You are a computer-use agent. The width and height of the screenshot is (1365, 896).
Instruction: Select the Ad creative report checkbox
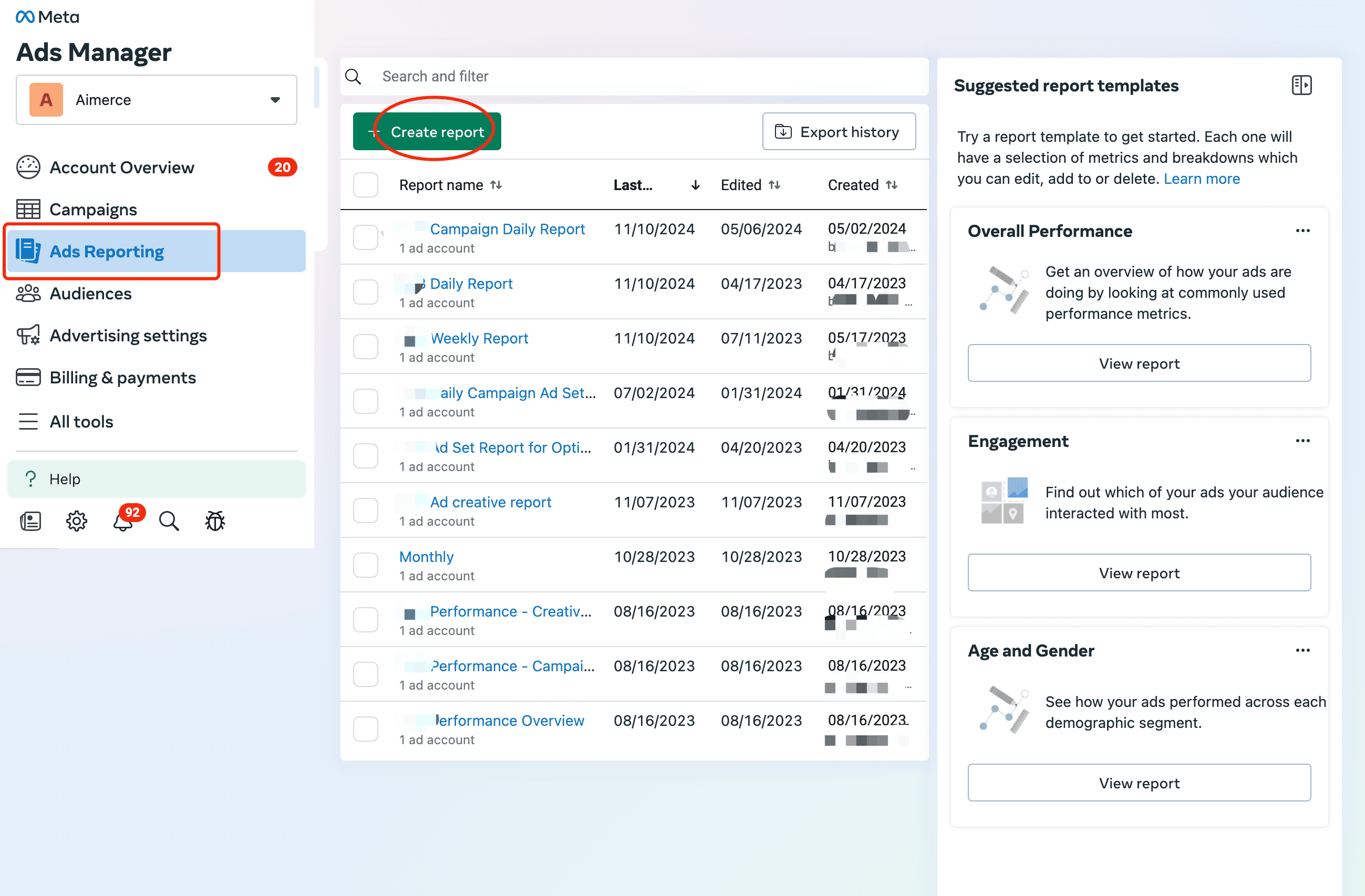(365, 511)
